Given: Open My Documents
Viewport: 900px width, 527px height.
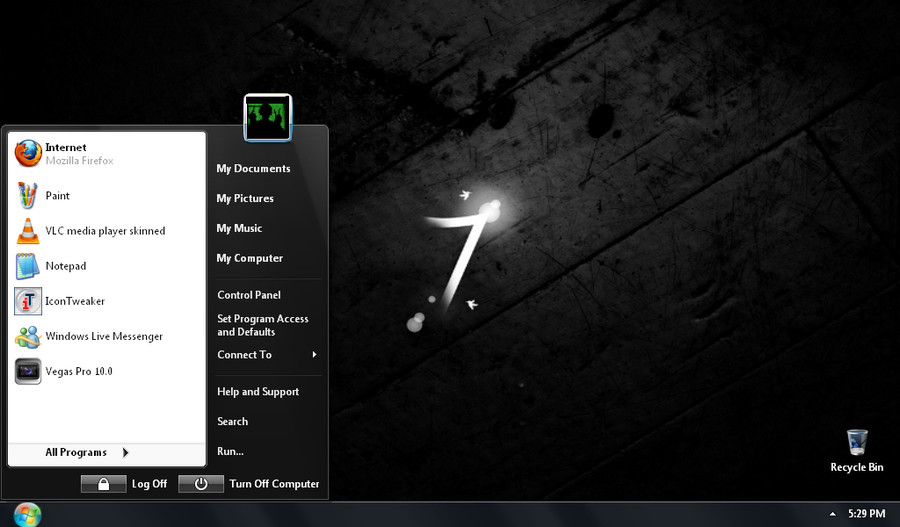Looking at the screenshot, I should pyautogui.click(x=253, y=169).
